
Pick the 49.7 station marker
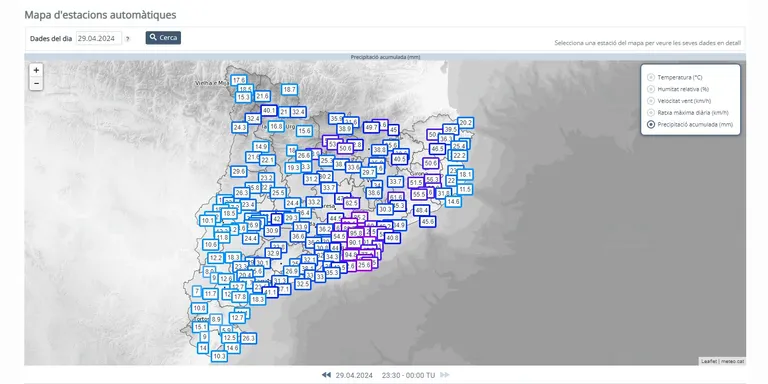click(x=371, y=127)
